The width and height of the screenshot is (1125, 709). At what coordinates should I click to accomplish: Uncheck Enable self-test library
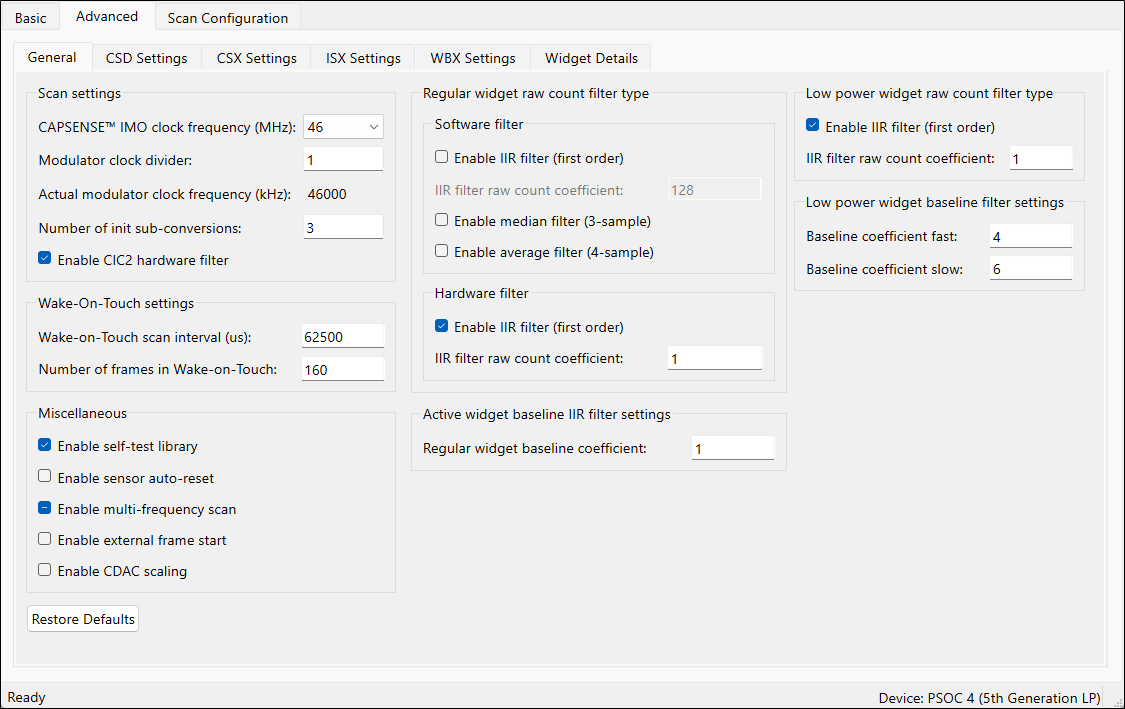[45, 445]
